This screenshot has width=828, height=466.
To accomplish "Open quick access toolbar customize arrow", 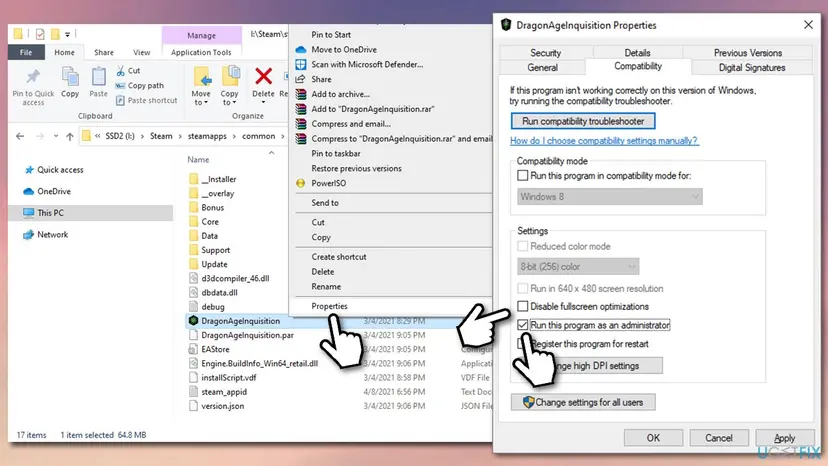I will [67, 34].
